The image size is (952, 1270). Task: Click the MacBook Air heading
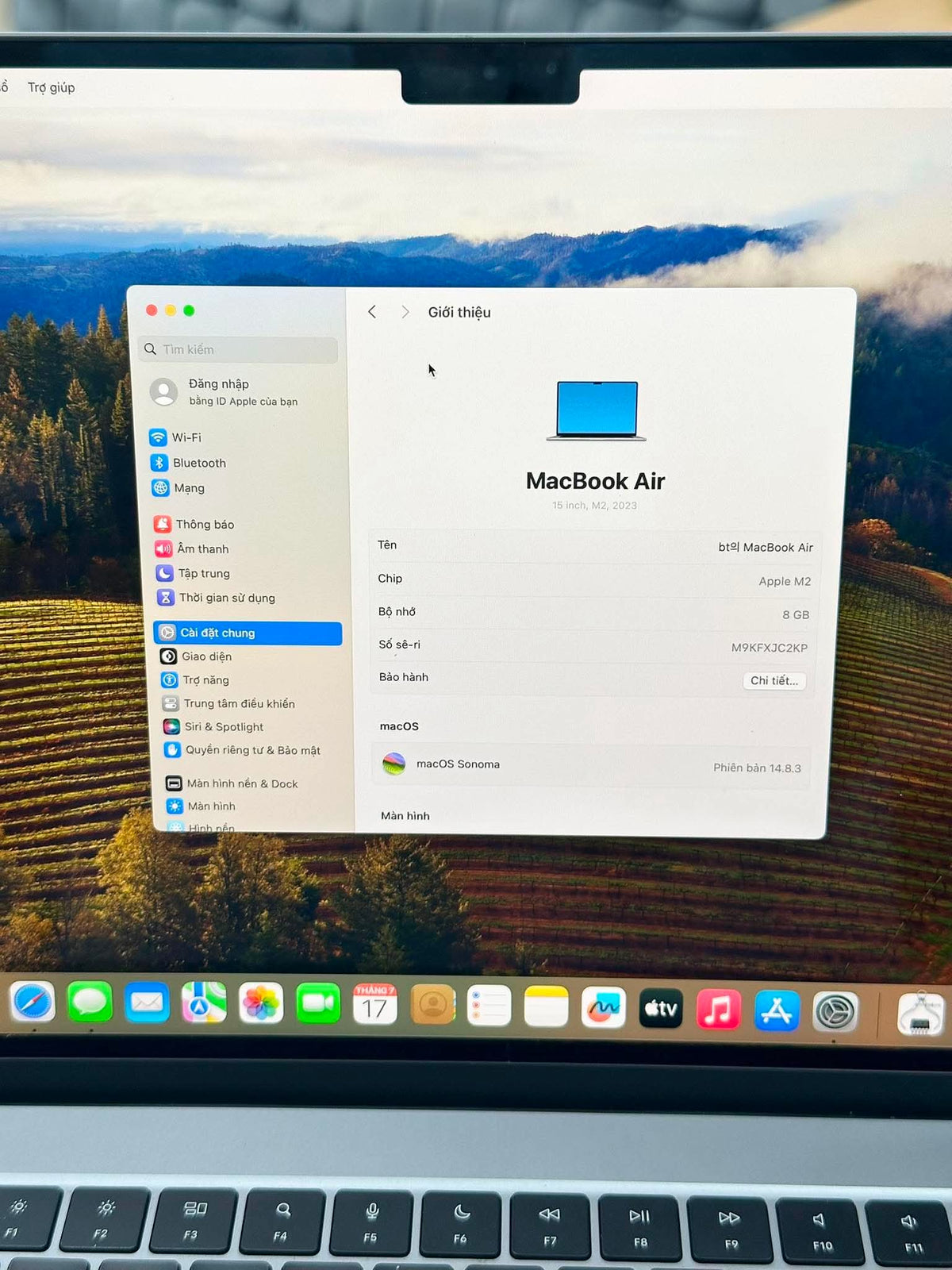[x=596, y=481]
